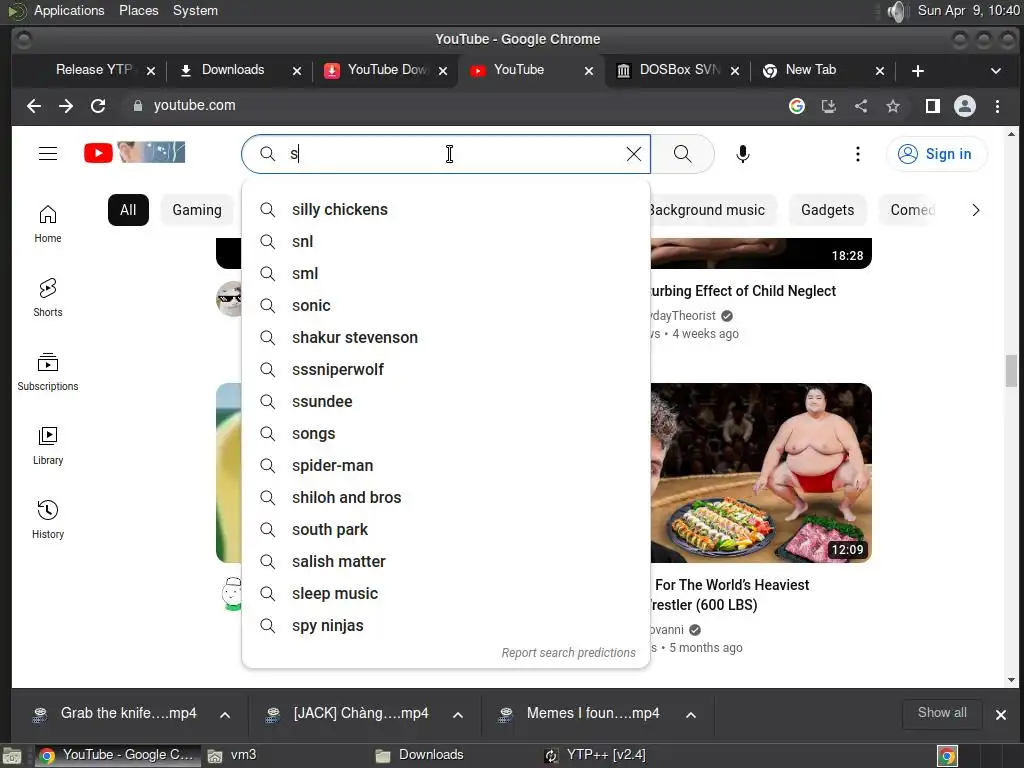Select the Gadgets category chip

827,210
